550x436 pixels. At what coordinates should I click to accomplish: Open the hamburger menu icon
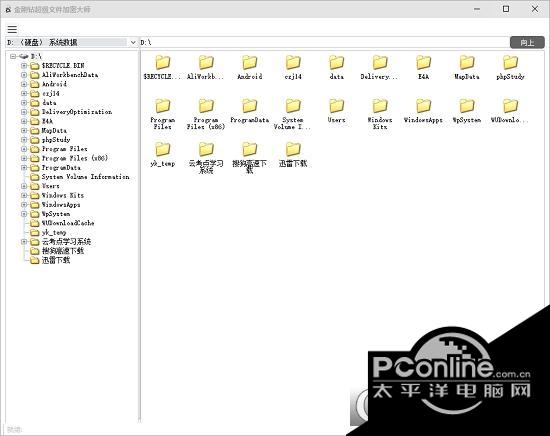coord(12,29)
